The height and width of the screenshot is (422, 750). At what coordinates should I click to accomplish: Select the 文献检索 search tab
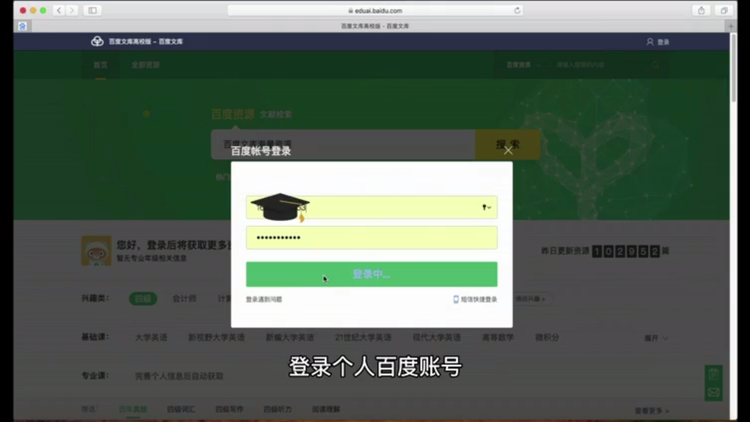[276, 114]
